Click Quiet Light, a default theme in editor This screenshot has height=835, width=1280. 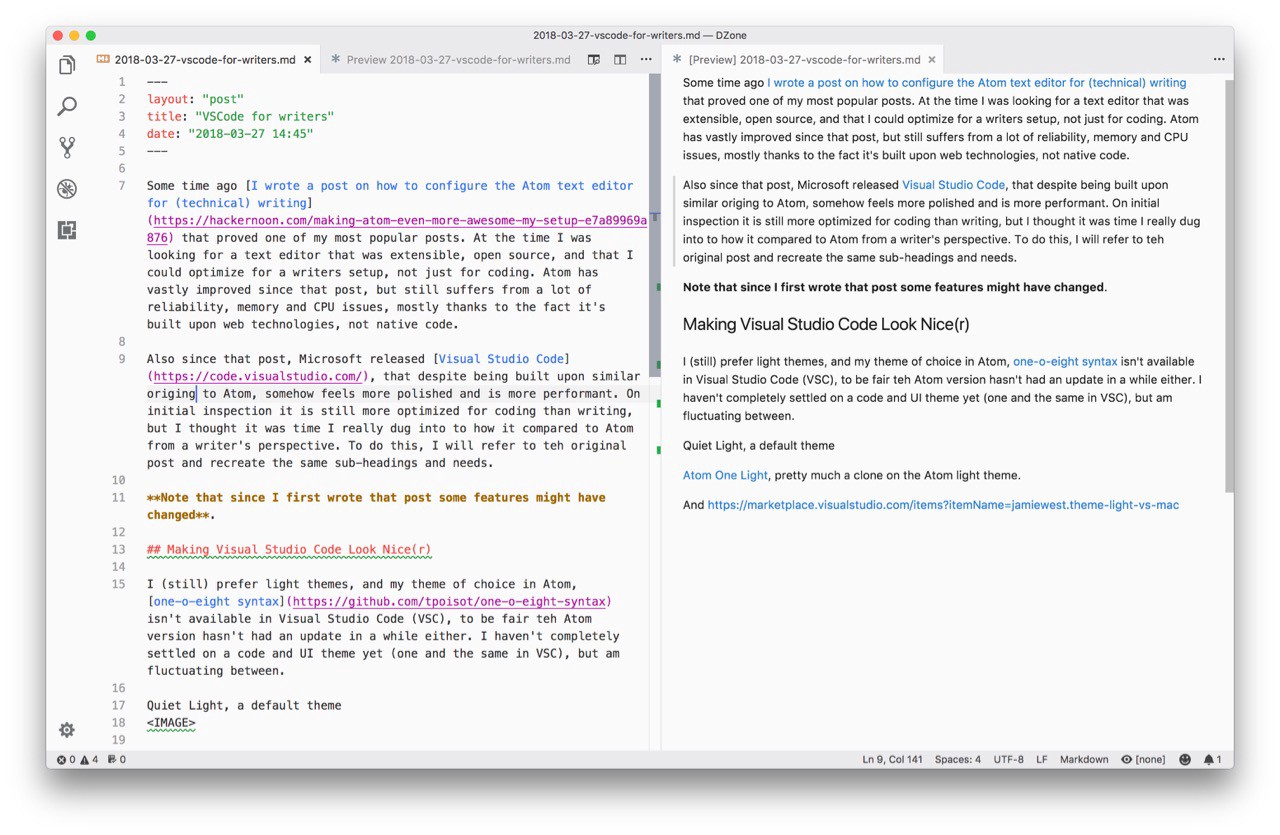coord(244,705)
